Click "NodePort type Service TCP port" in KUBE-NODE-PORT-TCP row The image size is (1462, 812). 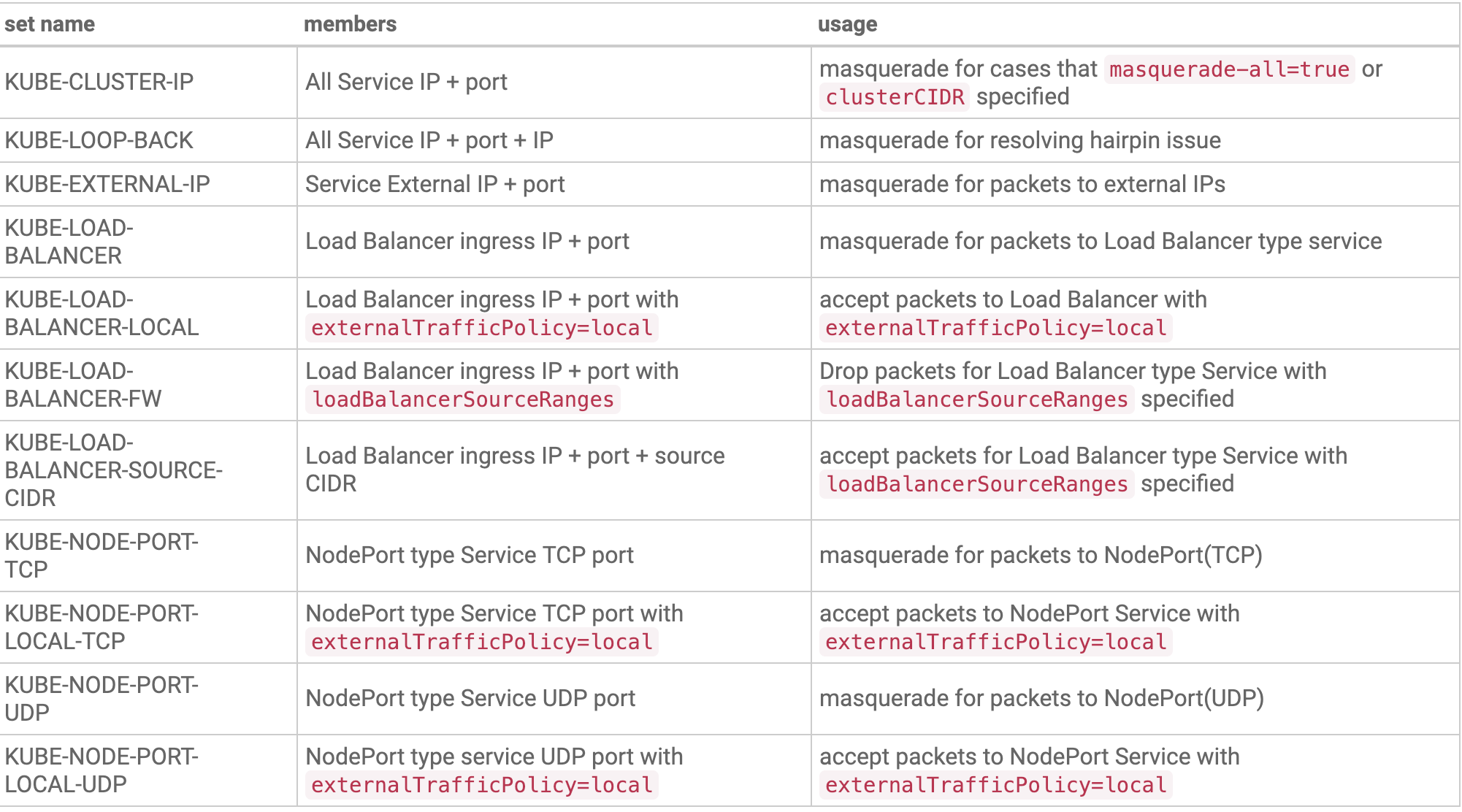pyautogui.click(x=469, y=555)
